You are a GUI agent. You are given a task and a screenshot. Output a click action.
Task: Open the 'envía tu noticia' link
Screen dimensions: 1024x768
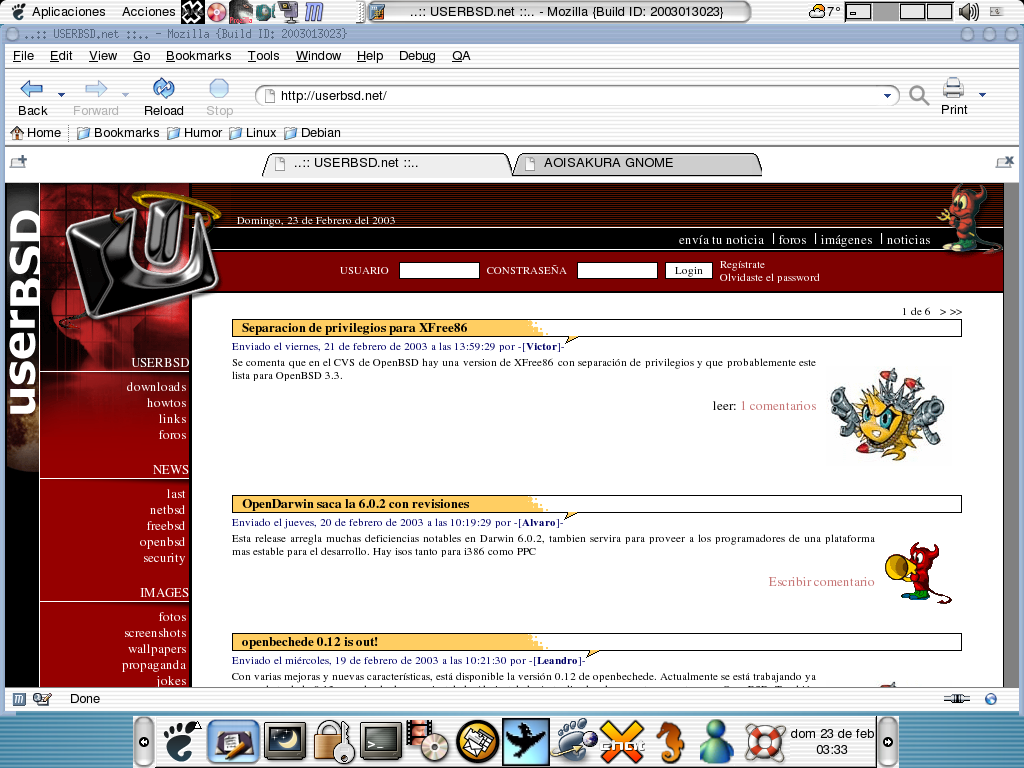(721, 240)
